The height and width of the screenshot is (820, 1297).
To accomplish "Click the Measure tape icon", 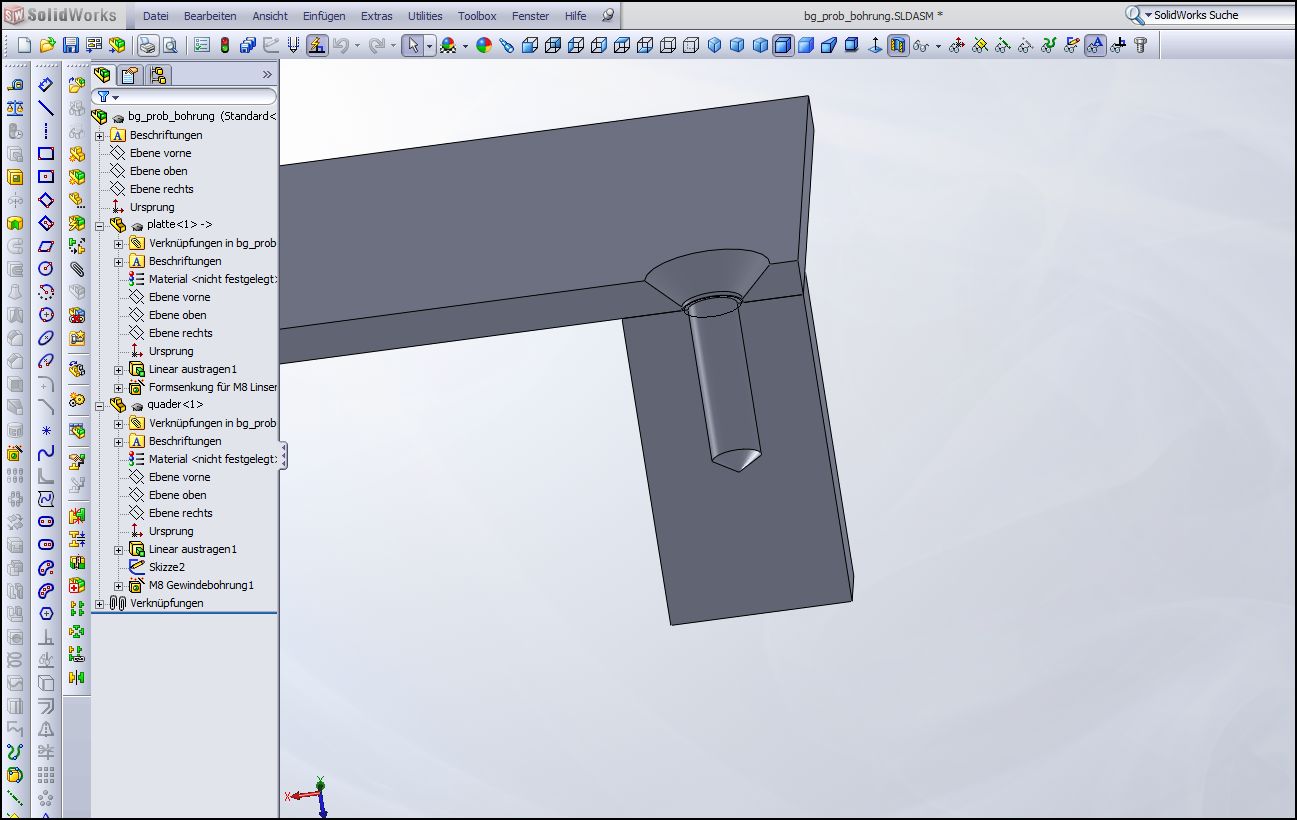I will coord(15,86).
